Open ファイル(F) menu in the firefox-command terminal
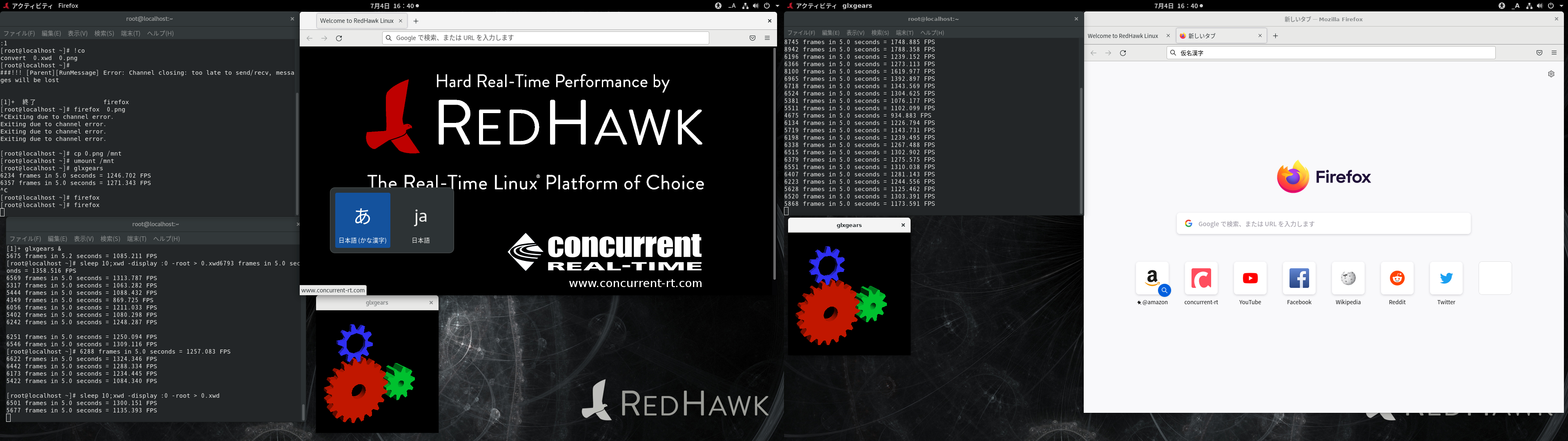The width and height of the screenshot is (1568, 441). (19, 33)
